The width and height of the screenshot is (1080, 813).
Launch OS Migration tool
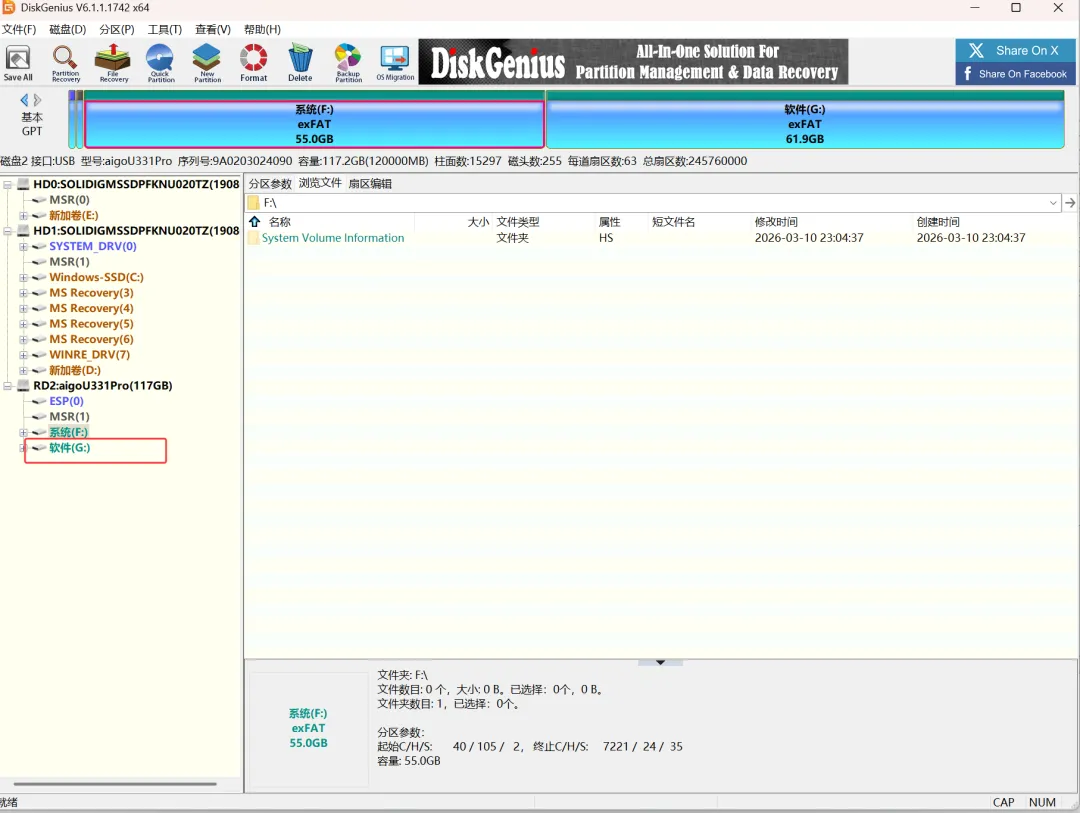(395, 63)
